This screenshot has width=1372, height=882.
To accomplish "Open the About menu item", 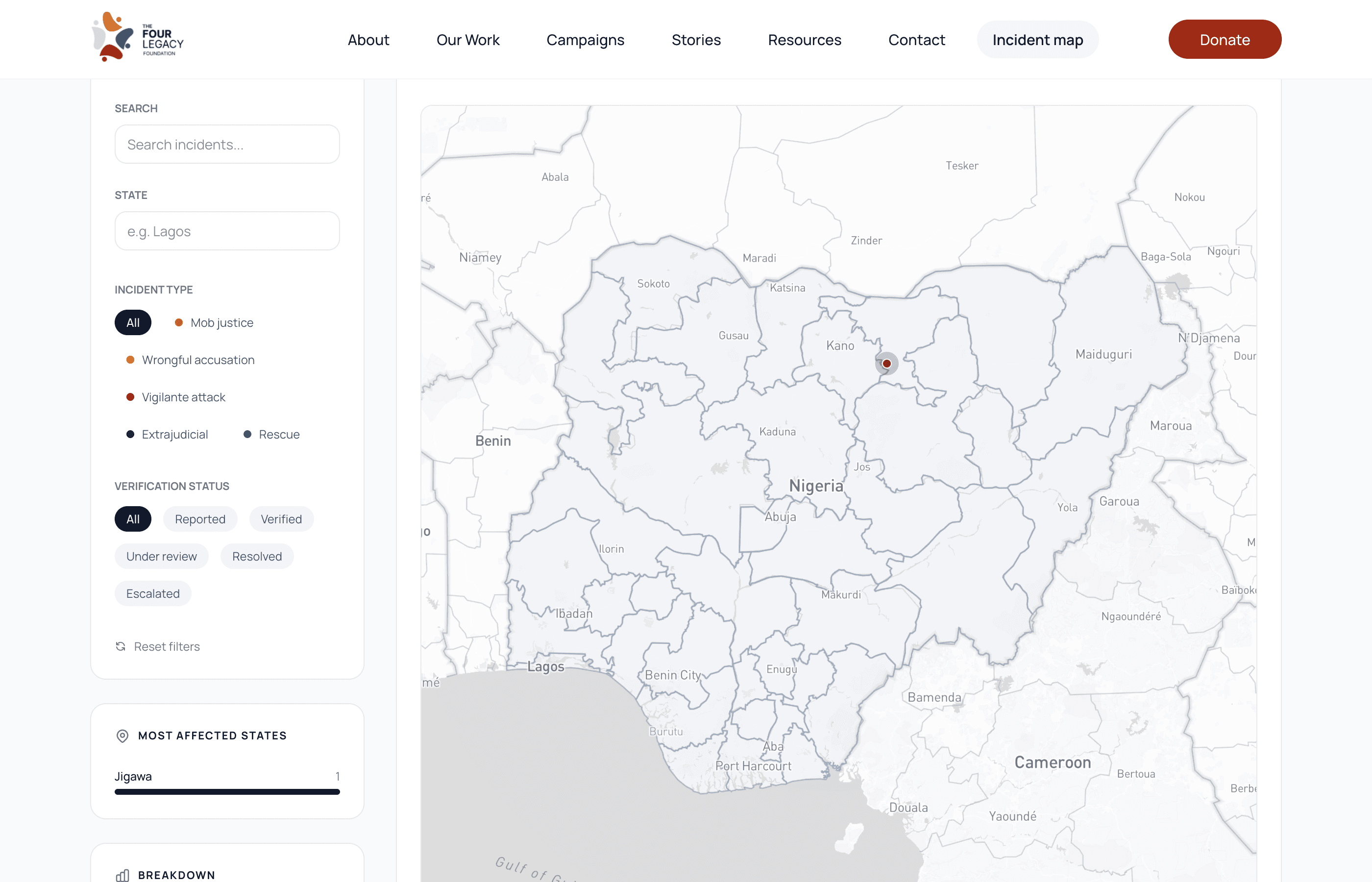I will point(369,40).
